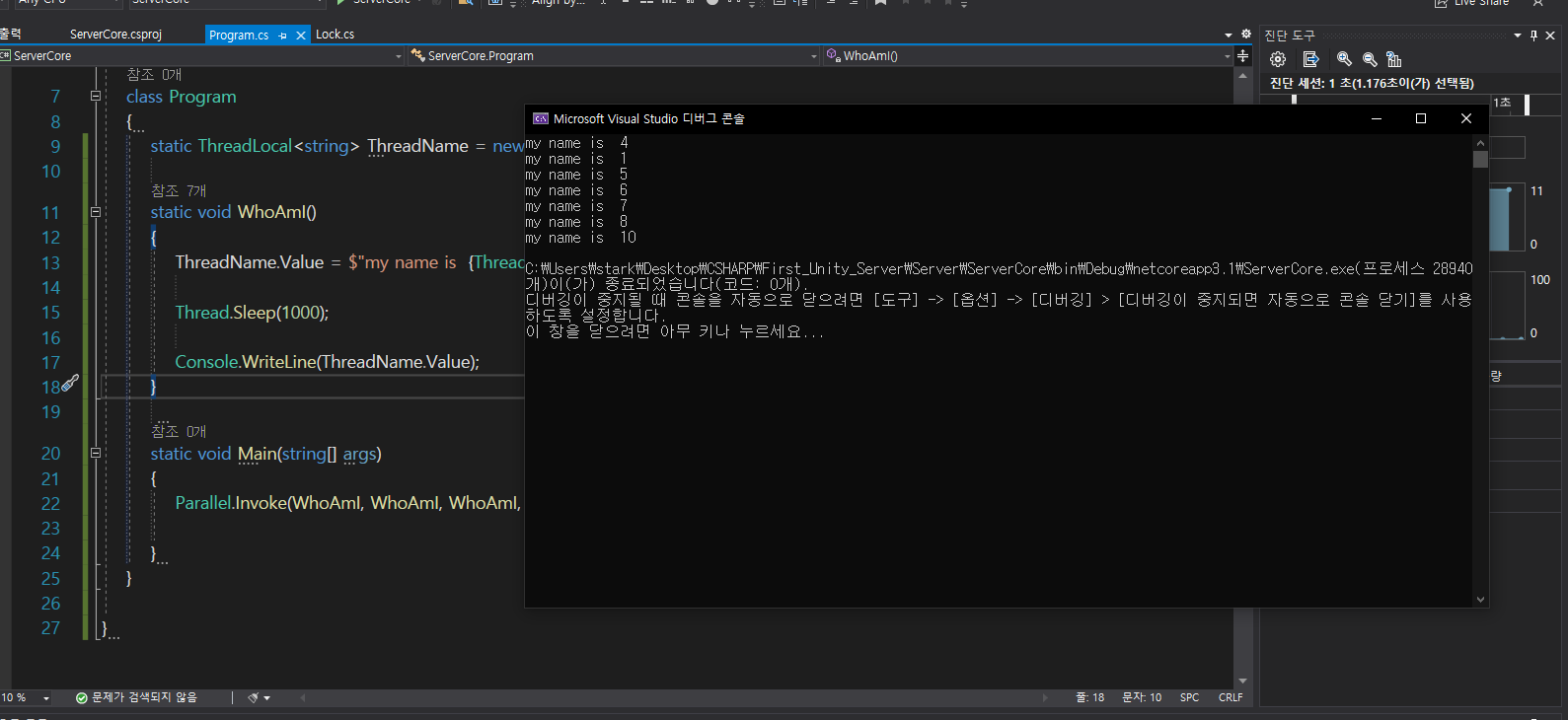Click the 참조 7개 references link
The height and width of the screenshot is (720, 1568).
[x=179, y=190]
